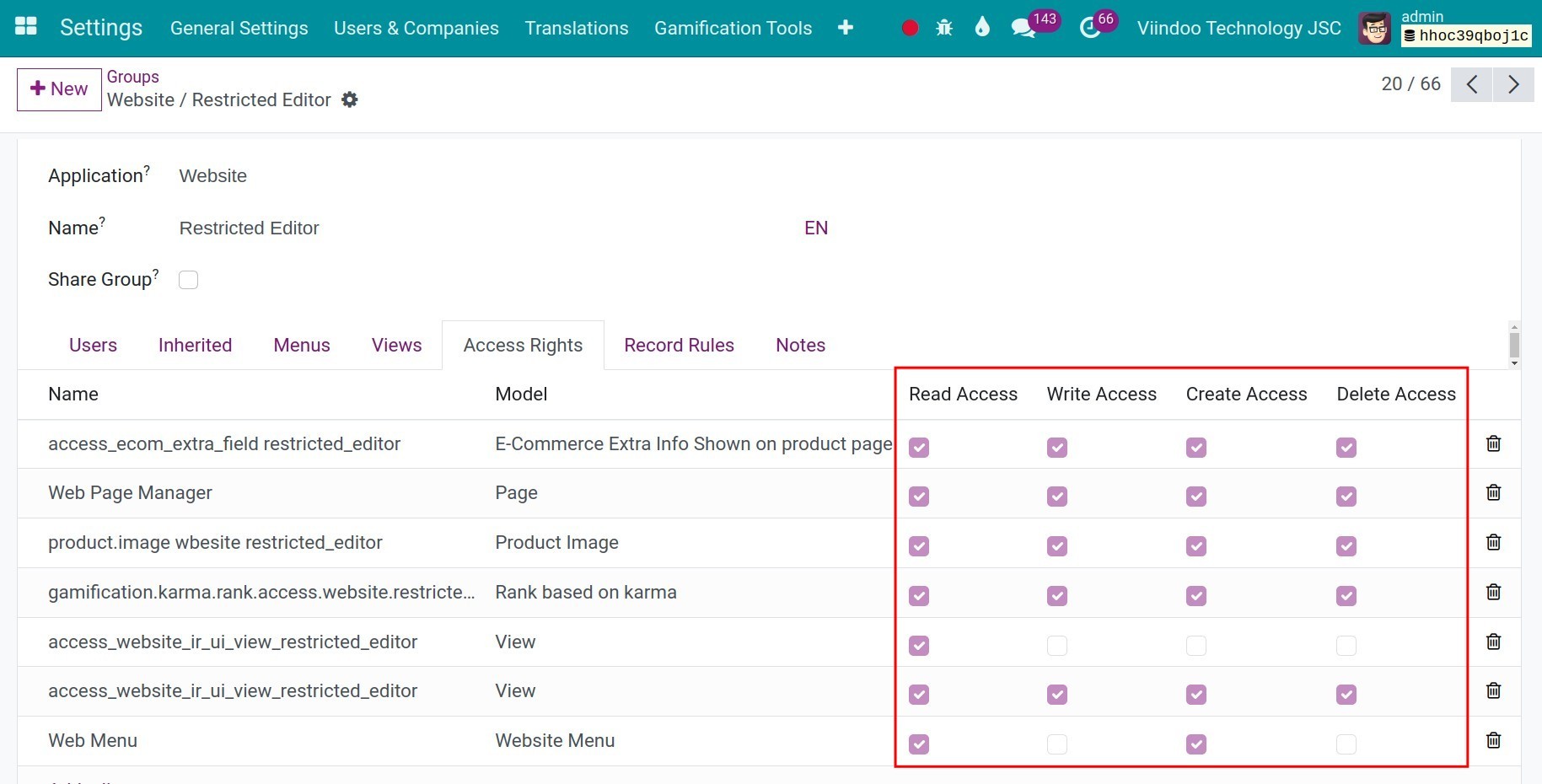Toggle Write Access for Web Menu
This screenshot has width=1542, height=784.
tap(1057, 744)
